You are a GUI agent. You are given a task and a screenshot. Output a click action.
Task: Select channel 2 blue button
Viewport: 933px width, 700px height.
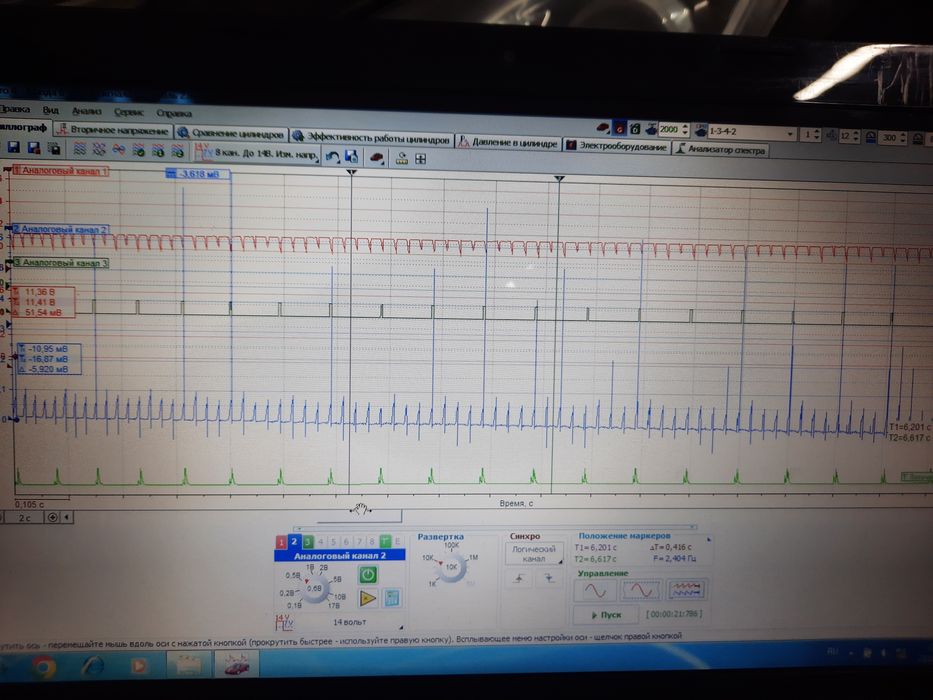[x=294, y=542]
